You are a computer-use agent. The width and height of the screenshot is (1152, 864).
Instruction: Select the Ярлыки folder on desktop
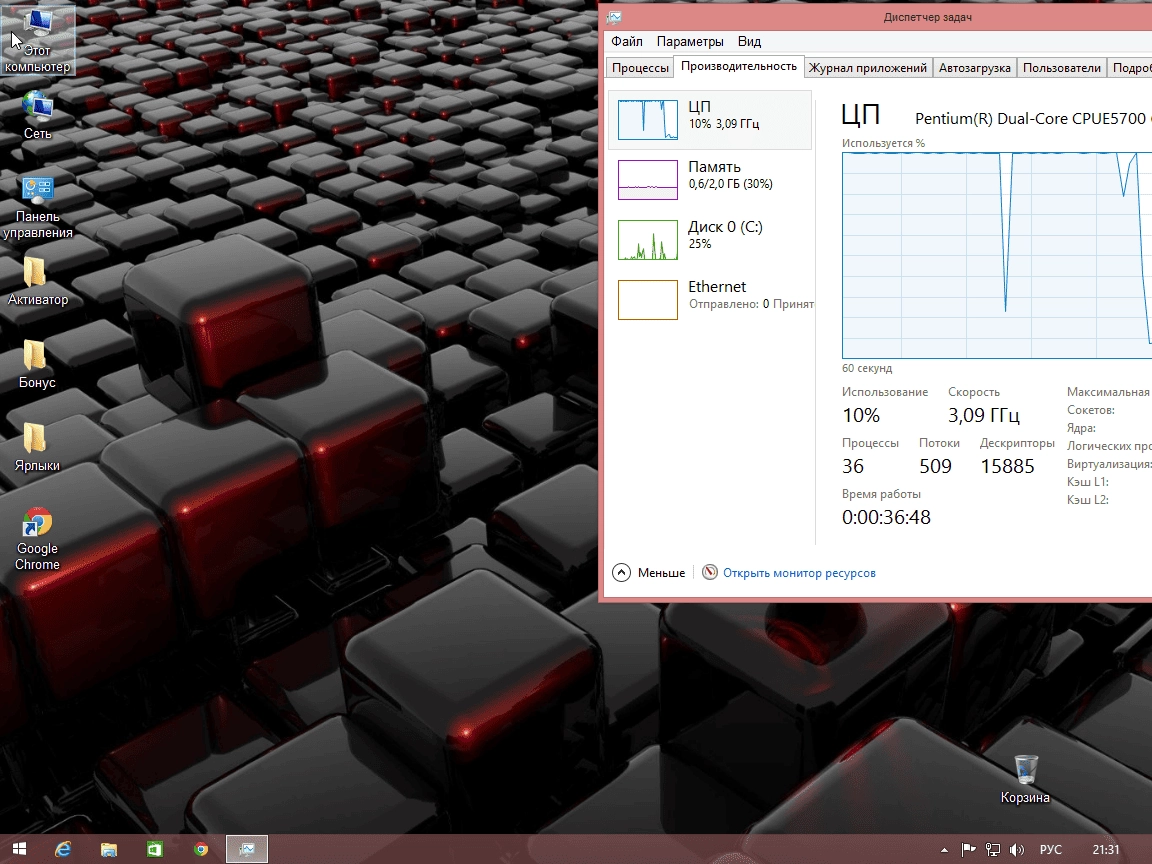coord(37,447)
